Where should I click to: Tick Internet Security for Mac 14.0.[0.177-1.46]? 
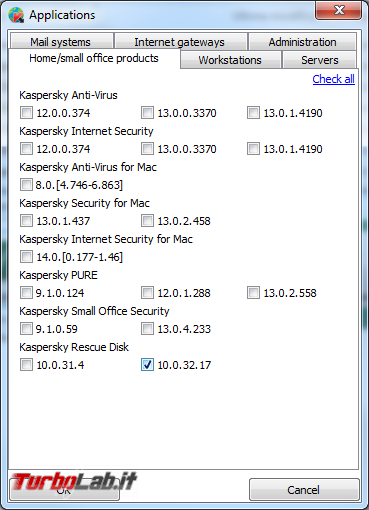pos(26,257)
